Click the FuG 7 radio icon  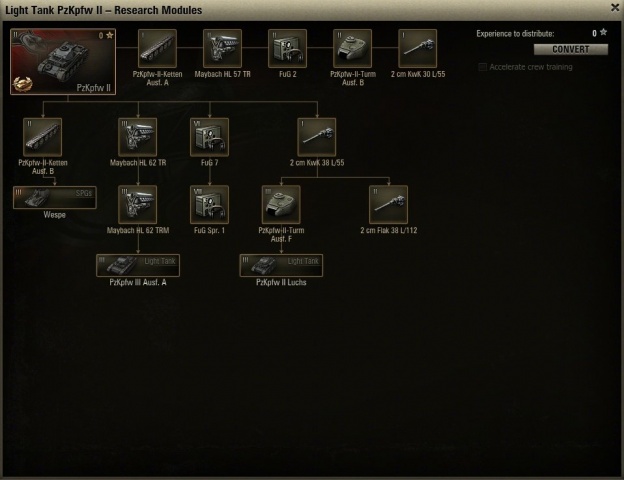click(210, 137)
